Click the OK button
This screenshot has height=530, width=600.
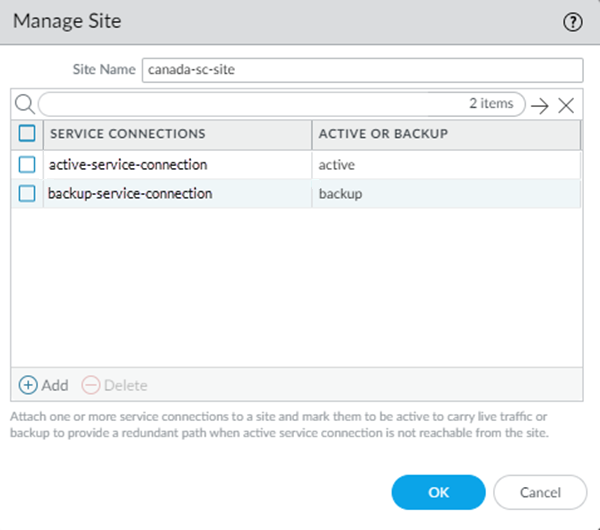[438, 492]
